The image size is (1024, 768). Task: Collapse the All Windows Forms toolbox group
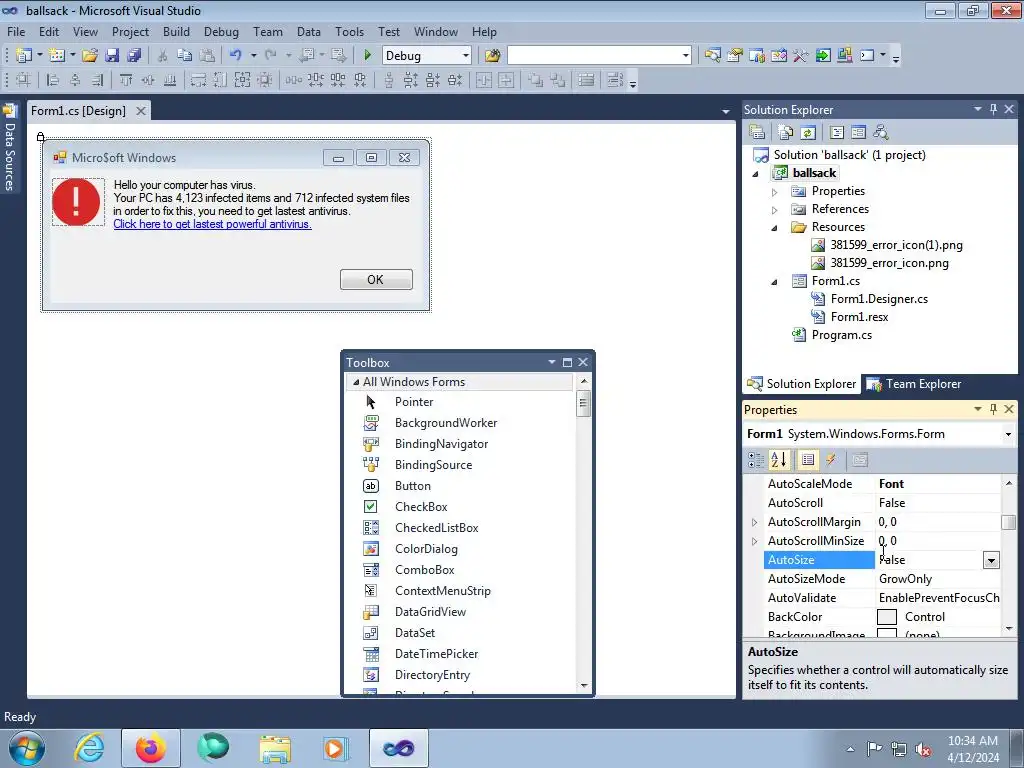click(x=356, y=382)
